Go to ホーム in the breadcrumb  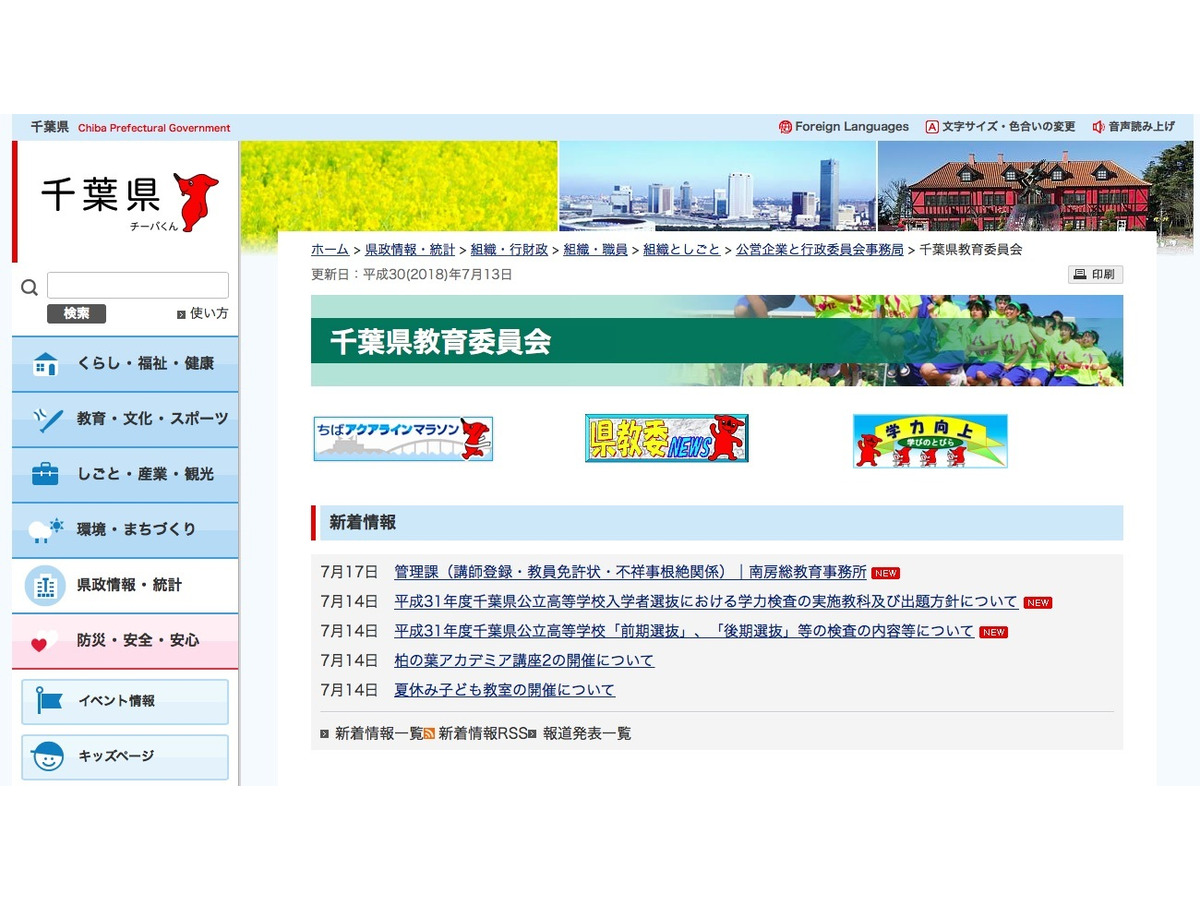[330, 250]
